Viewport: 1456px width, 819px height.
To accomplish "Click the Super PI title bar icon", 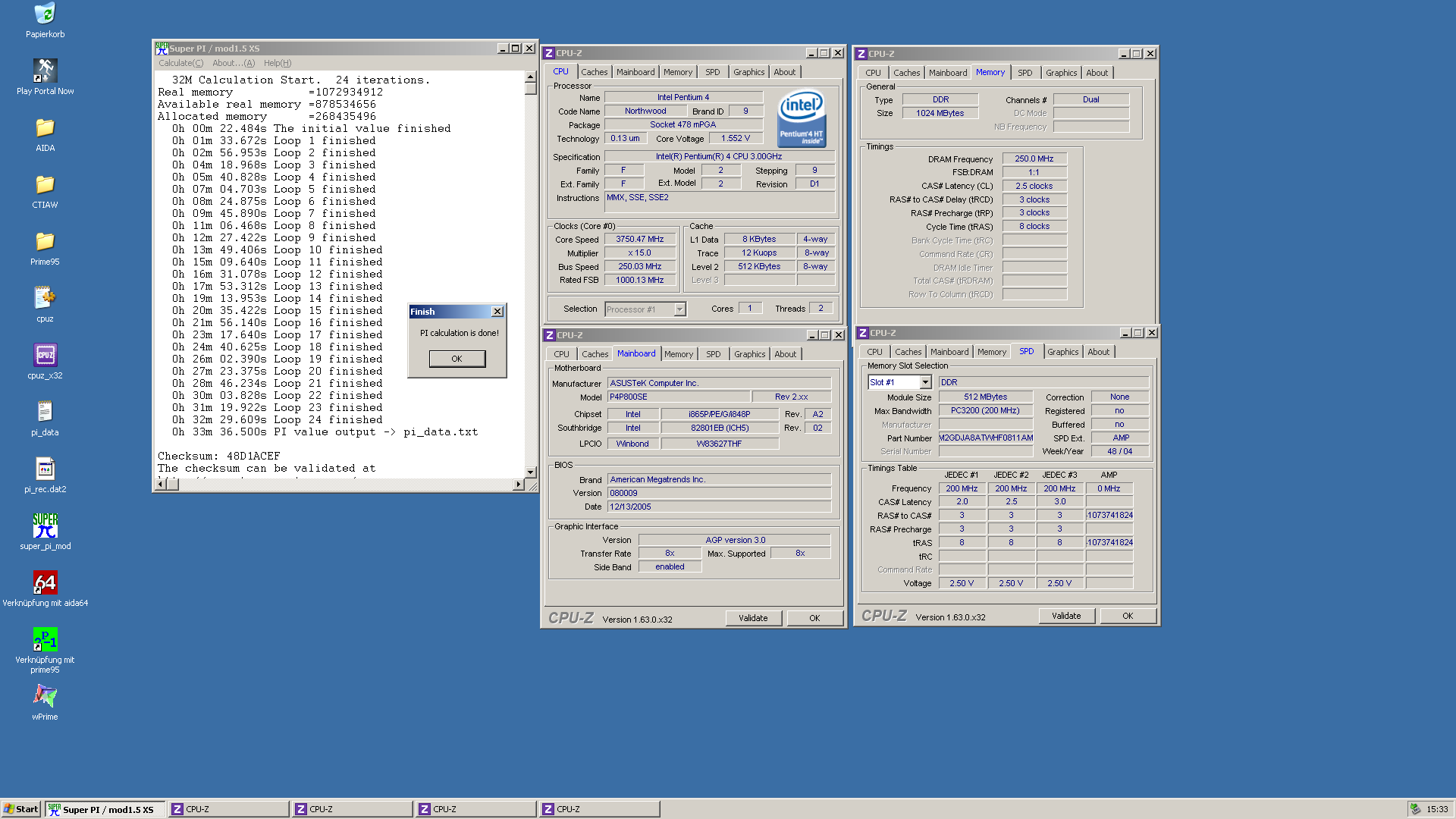I will tap(162, 49).
